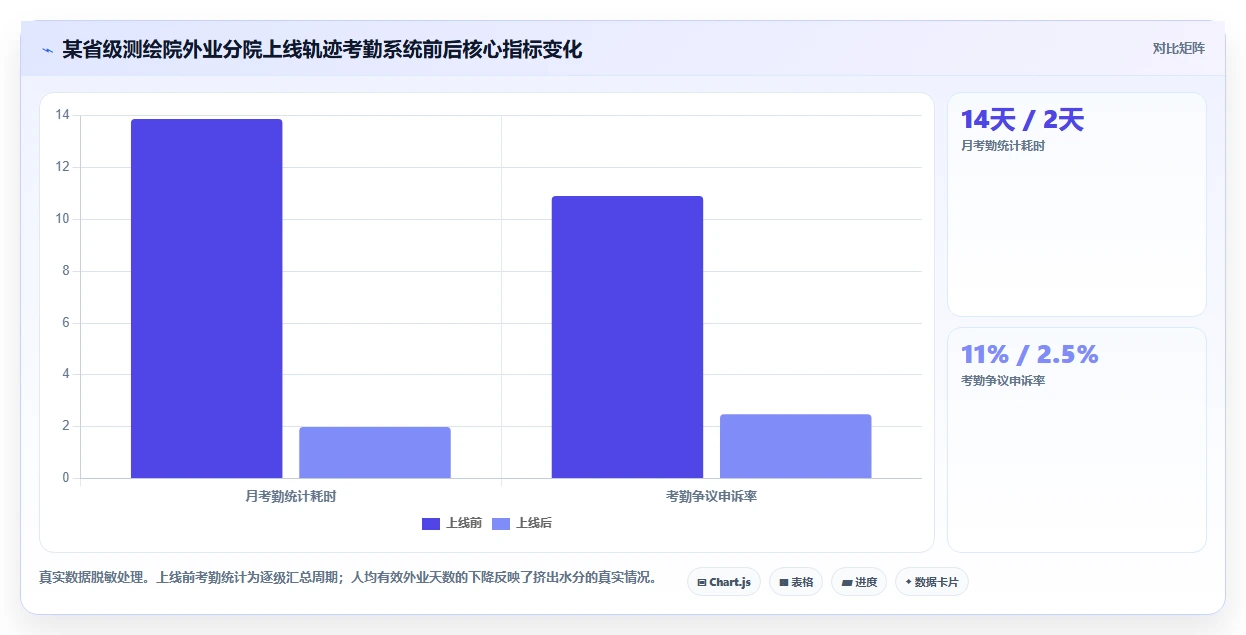This screenshot has width=1246, height=635.
Task: Click the icon inside 表格 chip
Action: [x=784, y=582]
